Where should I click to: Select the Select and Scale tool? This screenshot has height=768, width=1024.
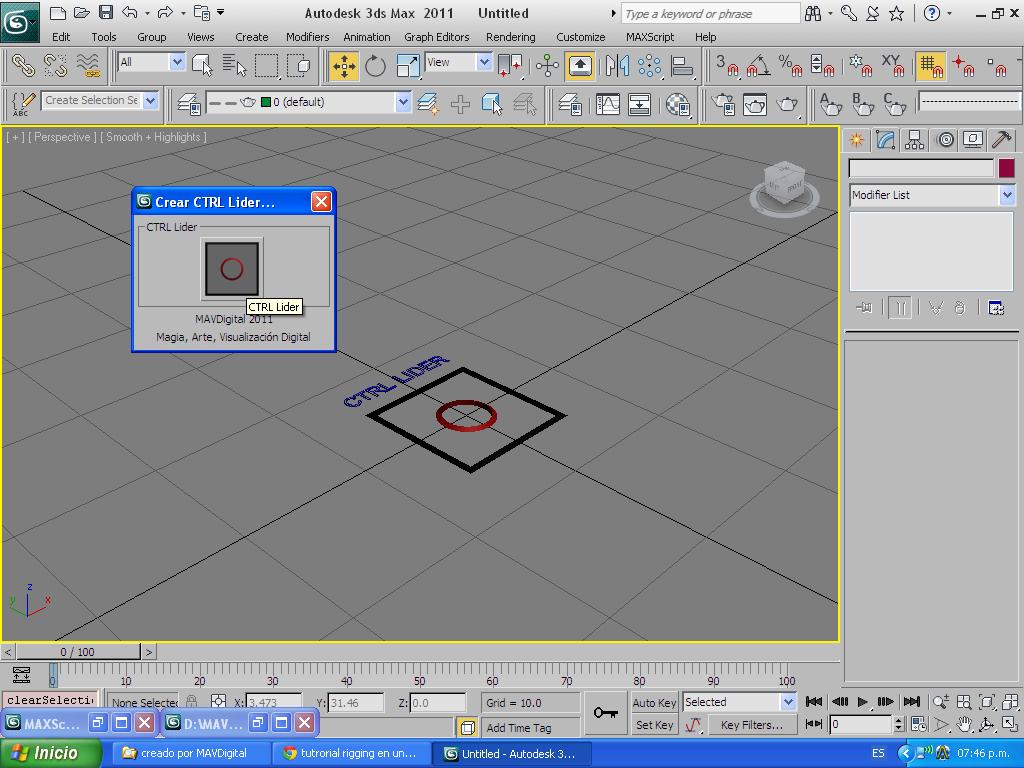click(408, 66)
